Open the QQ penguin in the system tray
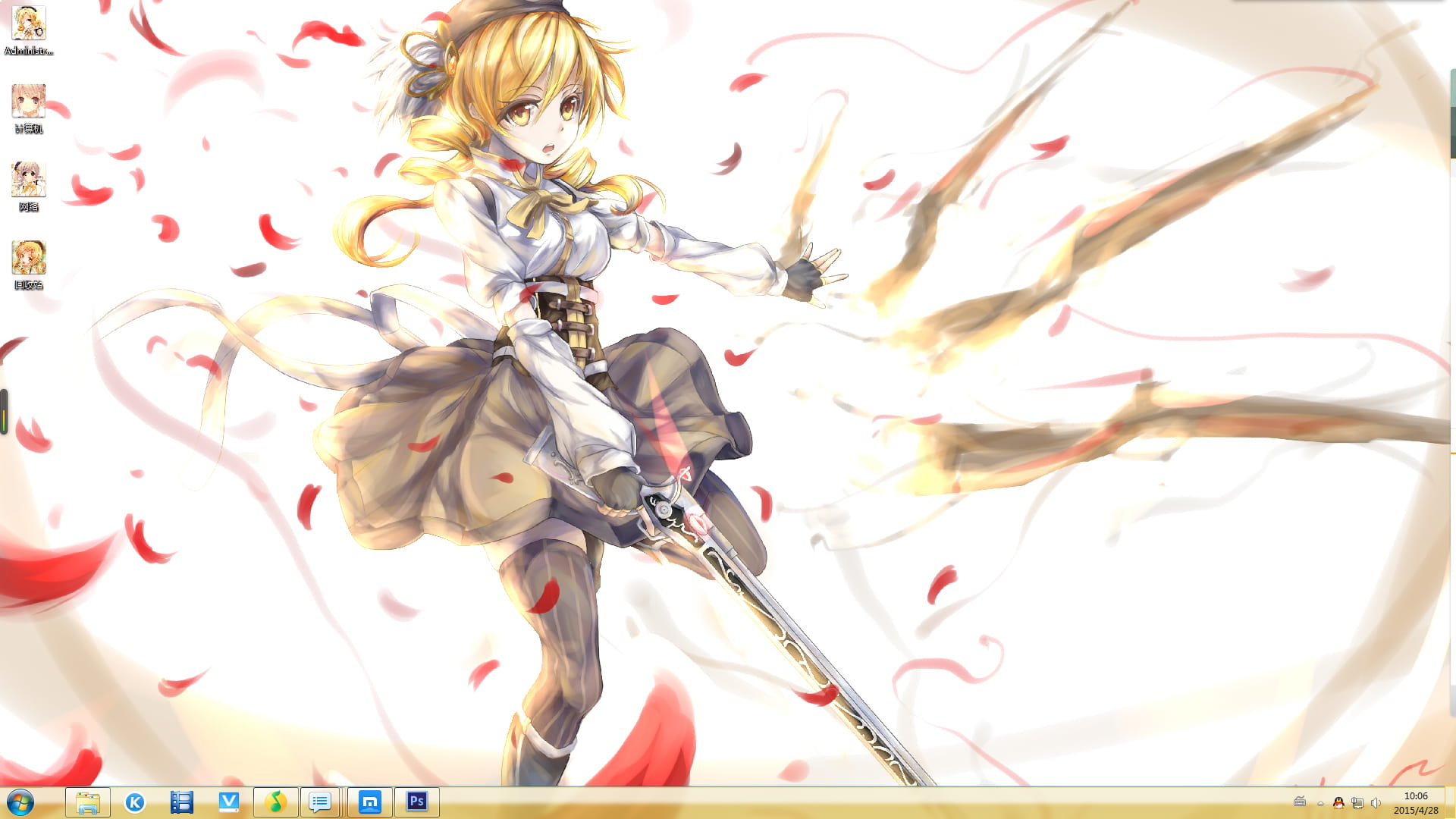Screen dimensions: 1456x819 coord(1338,803)
